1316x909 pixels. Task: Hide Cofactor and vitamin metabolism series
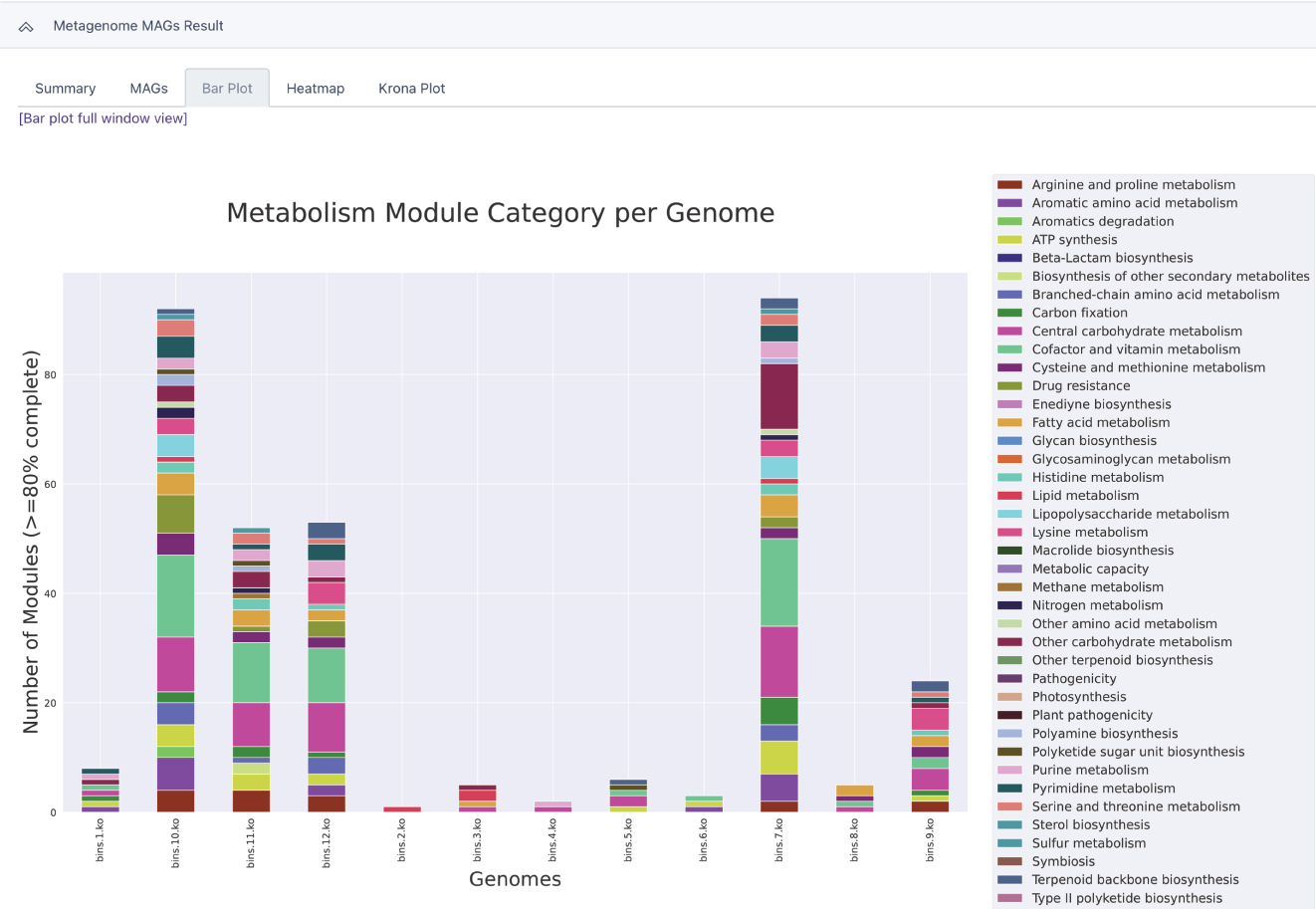click(x=1135, y=349)
